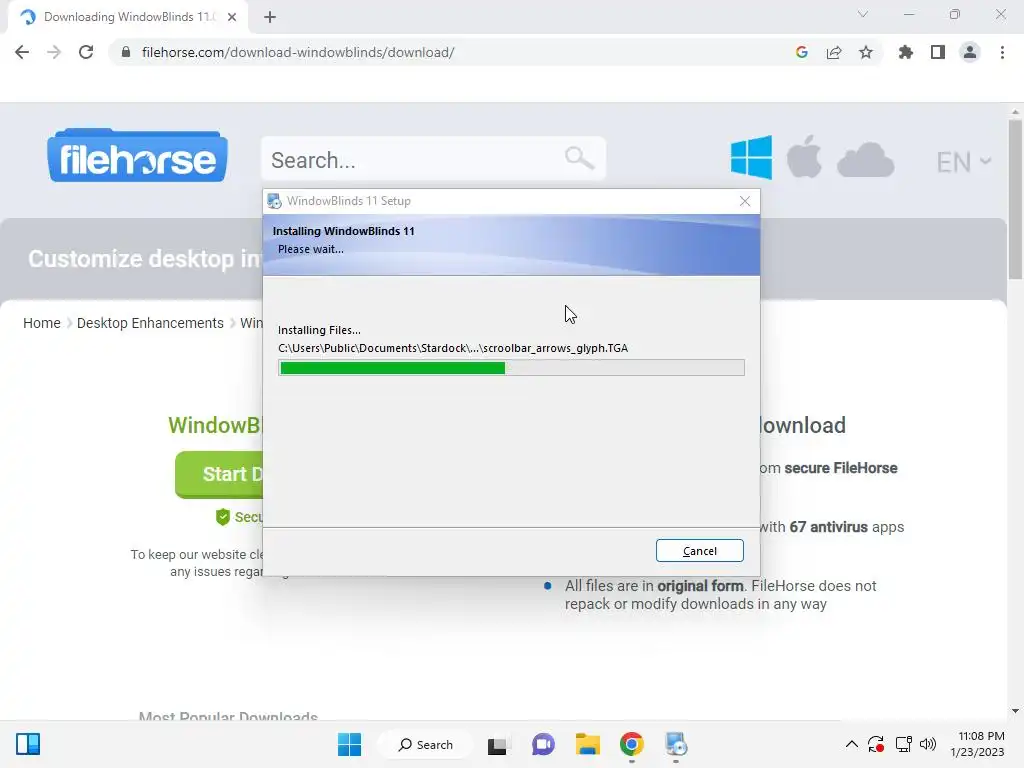Share this page using the share icon

(x=834, y=52)
